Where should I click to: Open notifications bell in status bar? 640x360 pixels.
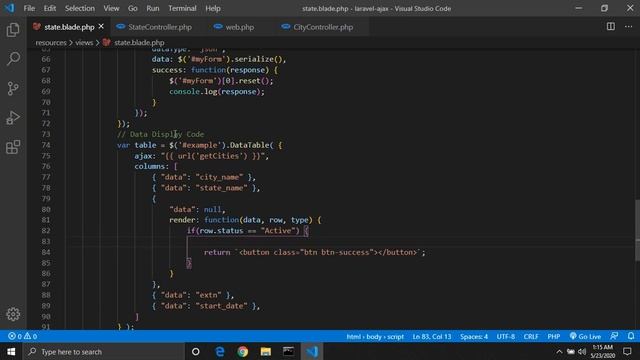(631, 336)
